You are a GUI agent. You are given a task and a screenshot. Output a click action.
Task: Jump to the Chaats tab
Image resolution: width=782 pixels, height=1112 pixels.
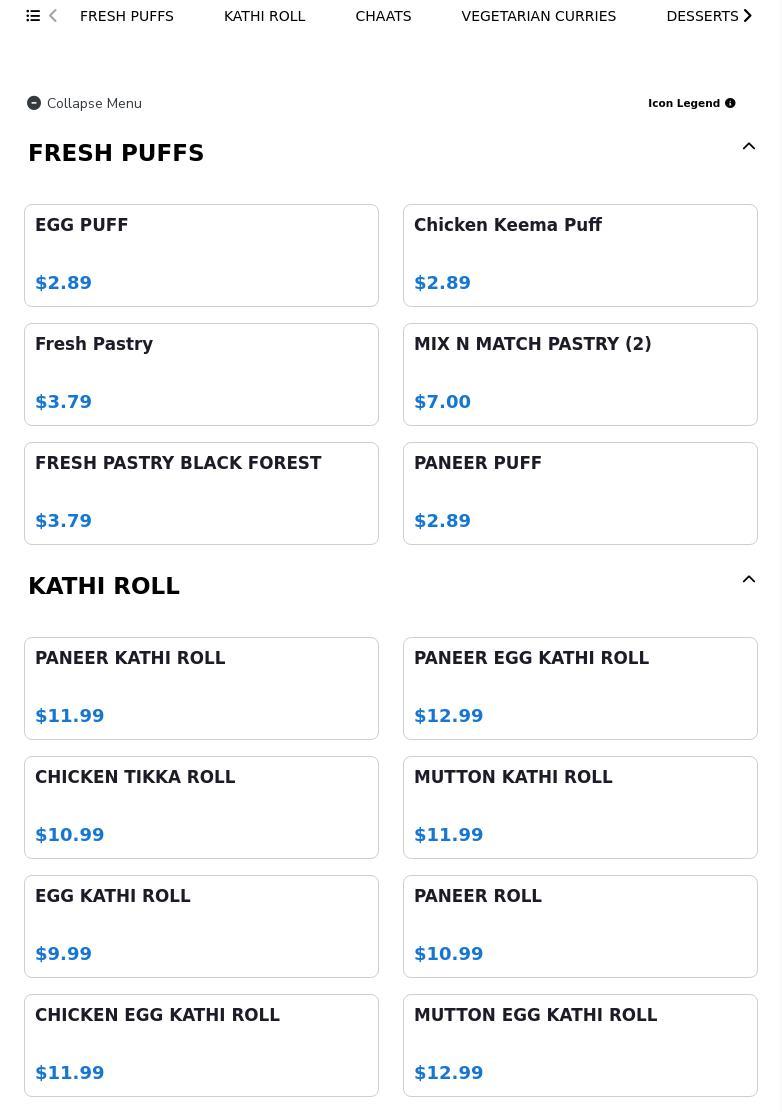coord(383,16)
